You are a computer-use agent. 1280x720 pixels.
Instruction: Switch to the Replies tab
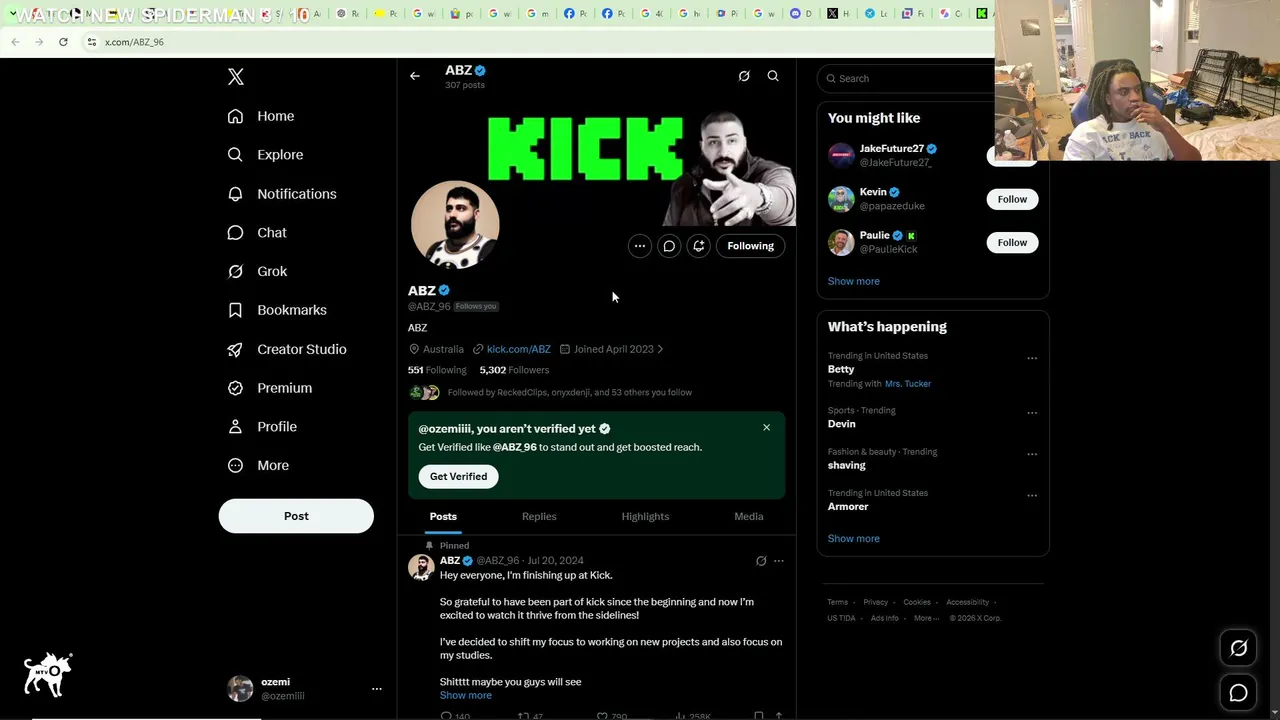tap(539, 517)
